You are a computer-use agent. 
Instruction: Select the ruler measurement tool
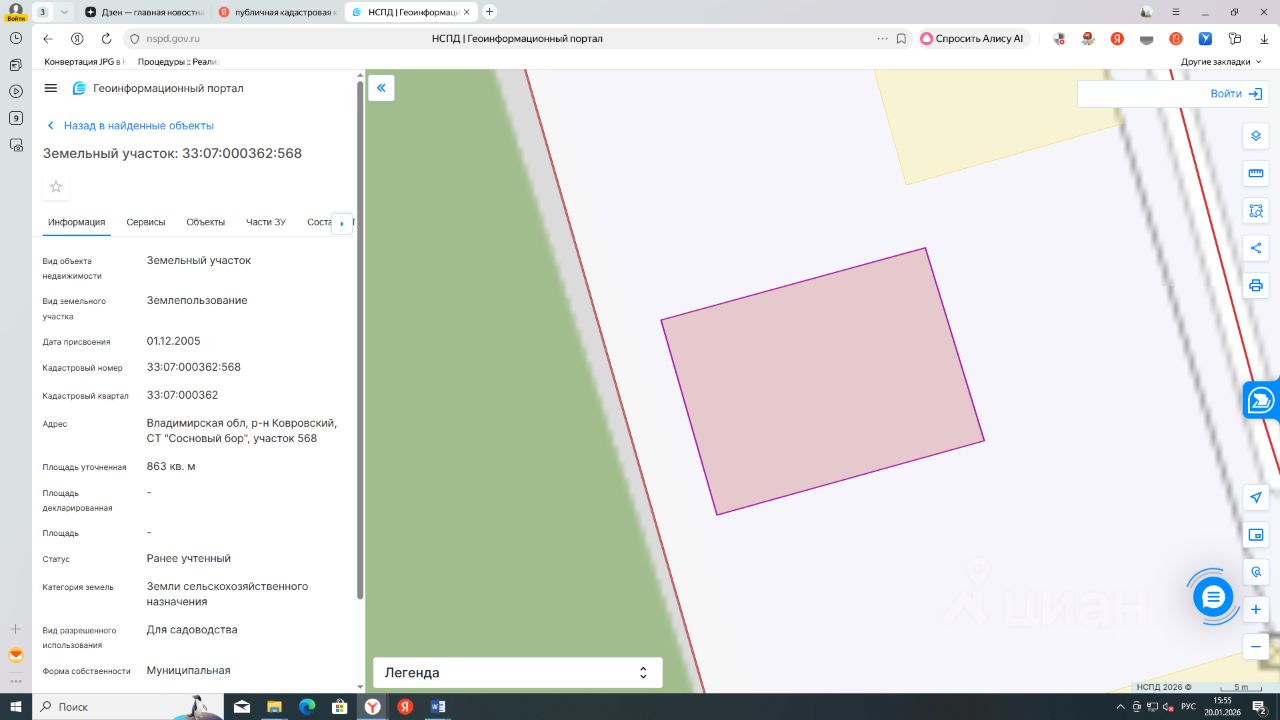coord(1256,174)
